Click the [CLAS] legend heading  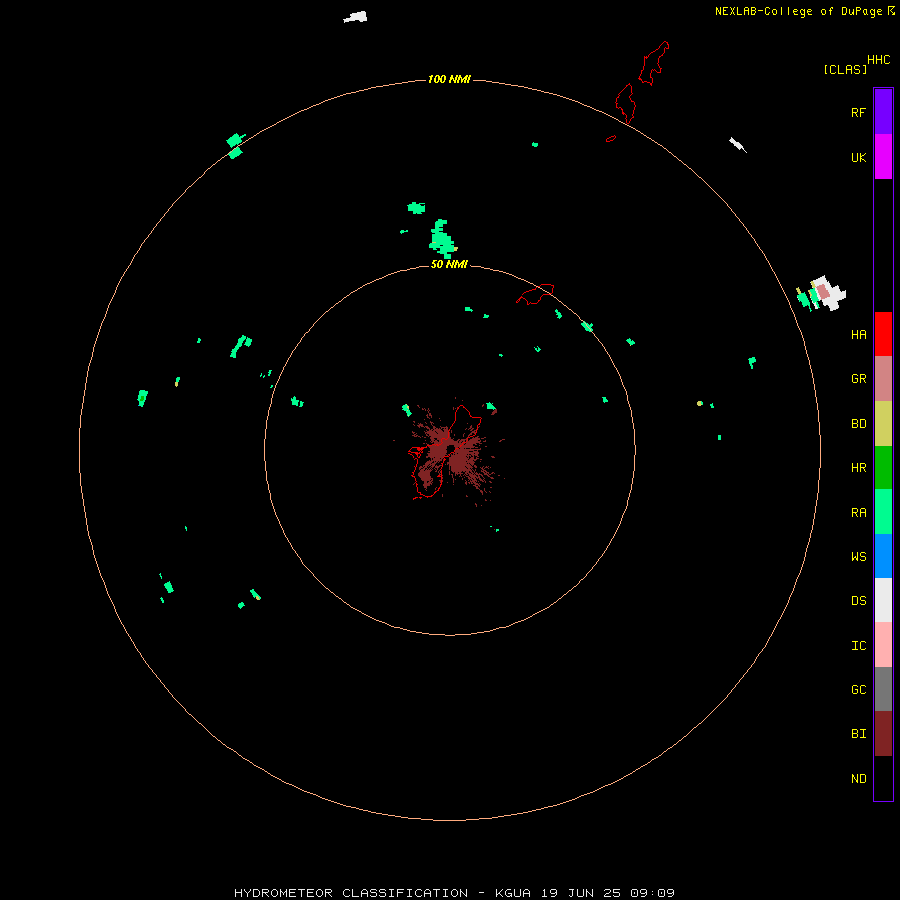(845, 69)
